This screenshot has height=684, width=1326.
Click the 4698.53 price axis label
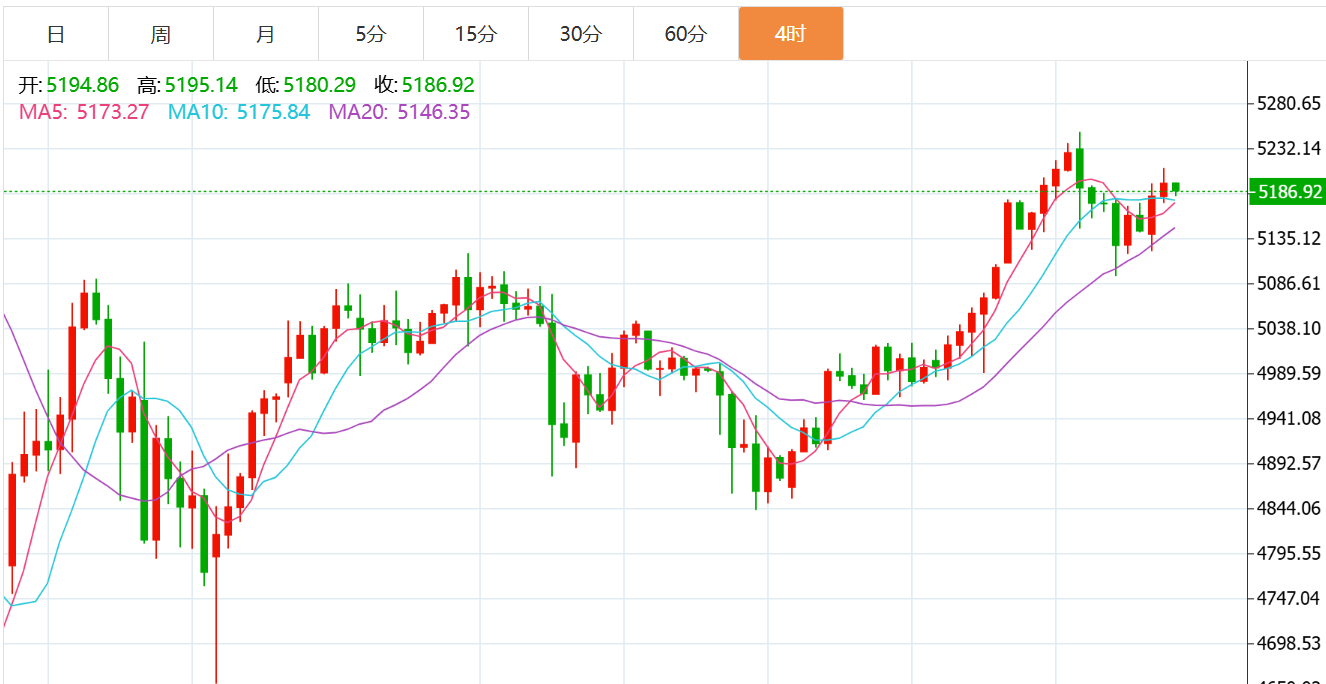pyautogui.click(x=1289, y=643)
